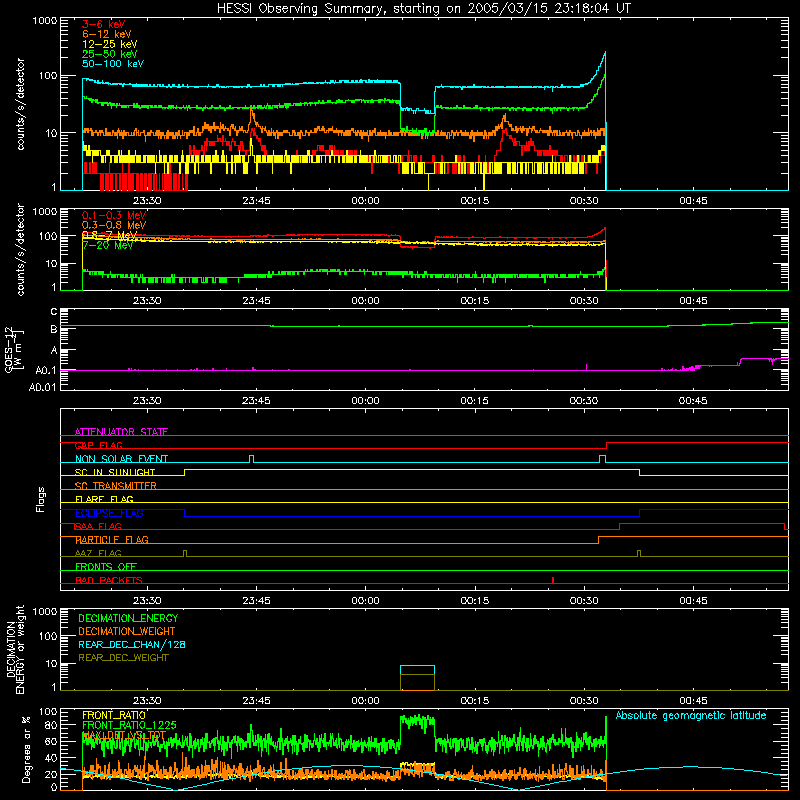Select the 50-100 keV legend label

click(113, 64)
